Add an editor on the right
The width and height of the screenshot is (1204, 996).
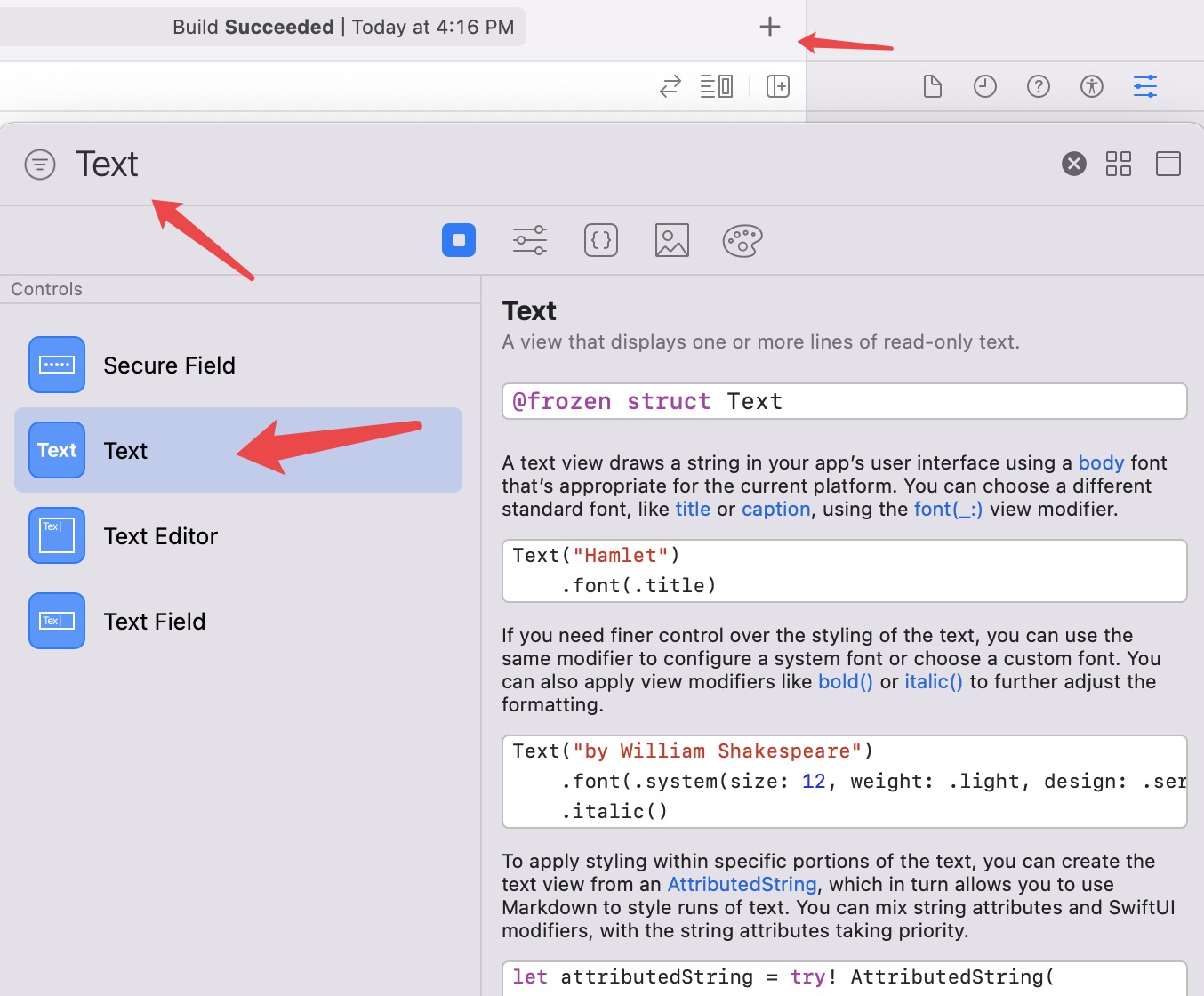coord(778,86)
